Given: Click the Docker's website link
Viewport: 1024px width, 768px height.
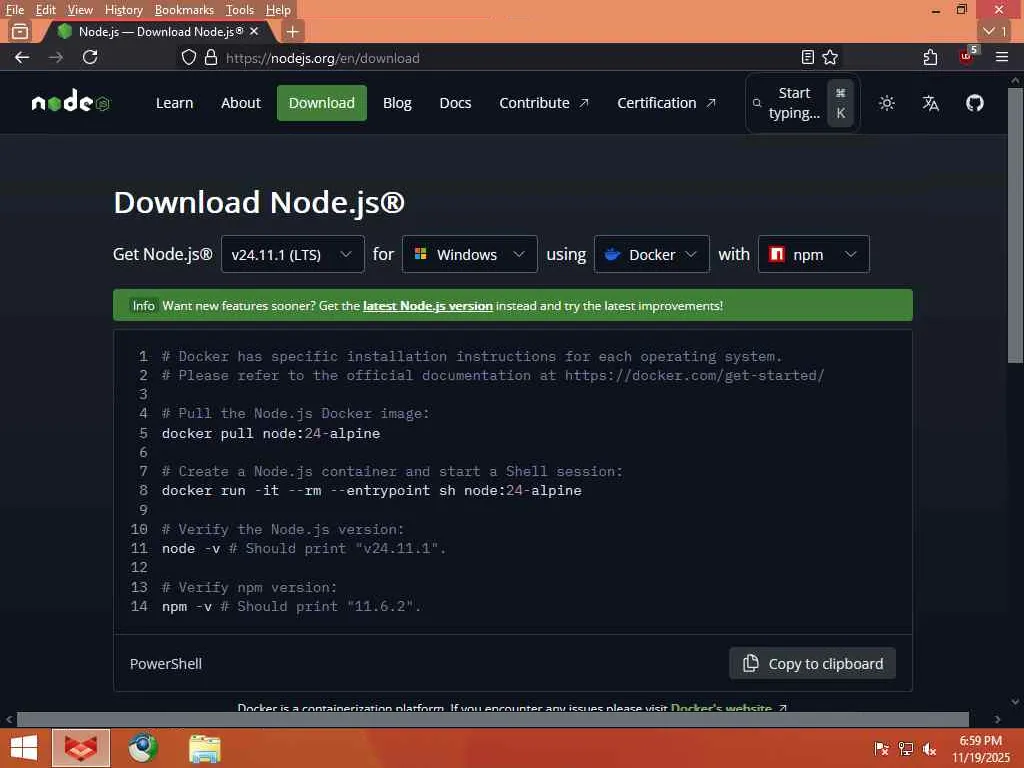Looking at the screenshot, I should (721, 707).
